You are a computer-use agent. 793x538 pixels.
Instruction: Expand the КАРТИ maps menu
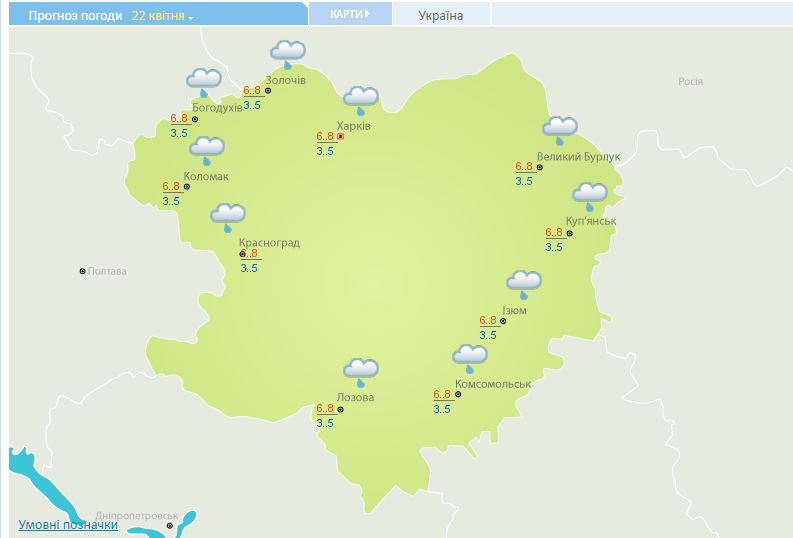[350, 14]
